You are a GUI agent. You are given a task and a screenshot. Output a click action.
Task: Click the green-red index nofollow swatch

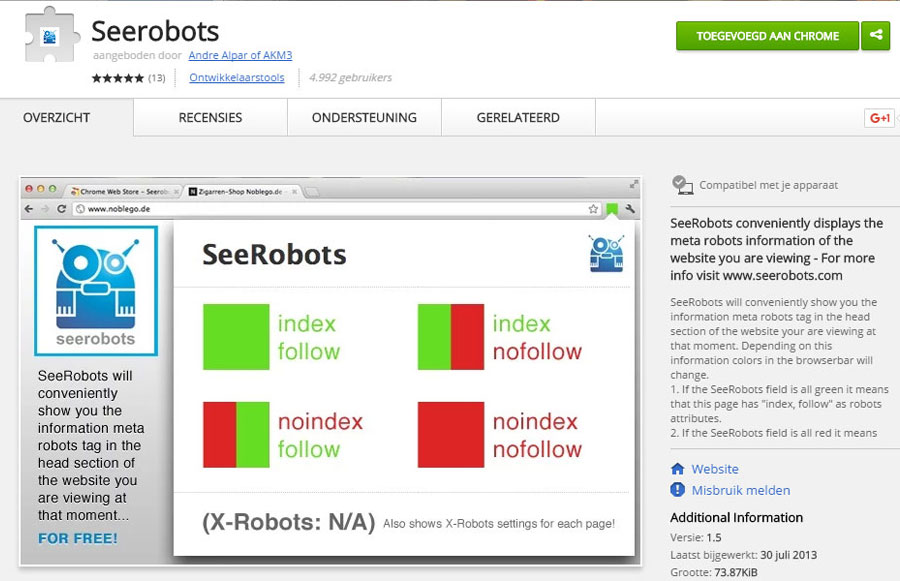click(x=451, y=337)
